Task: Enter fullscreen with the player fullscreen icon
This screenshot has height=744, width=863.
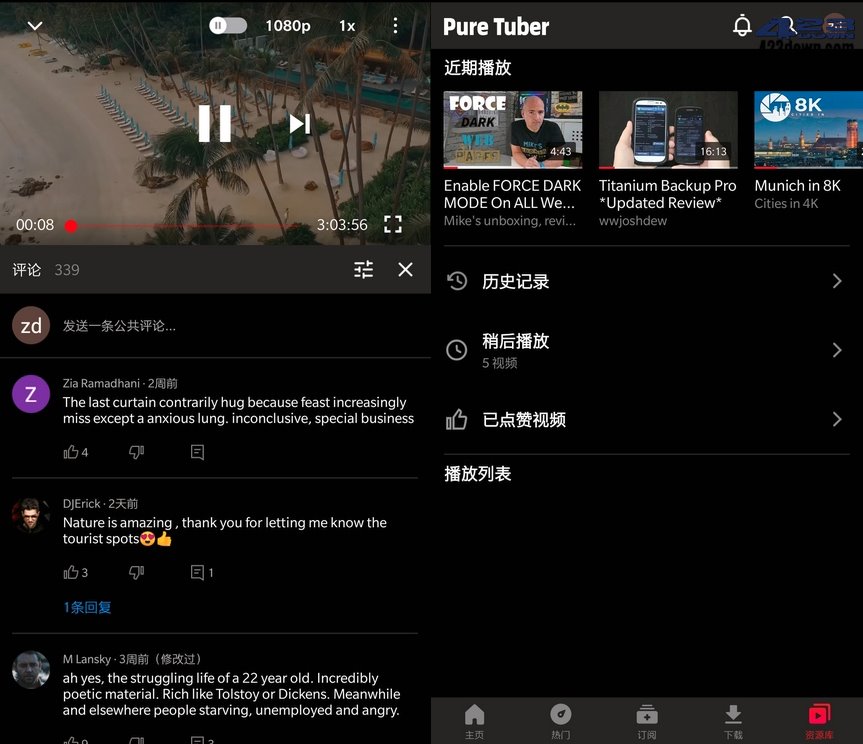Action: [392, 225]
